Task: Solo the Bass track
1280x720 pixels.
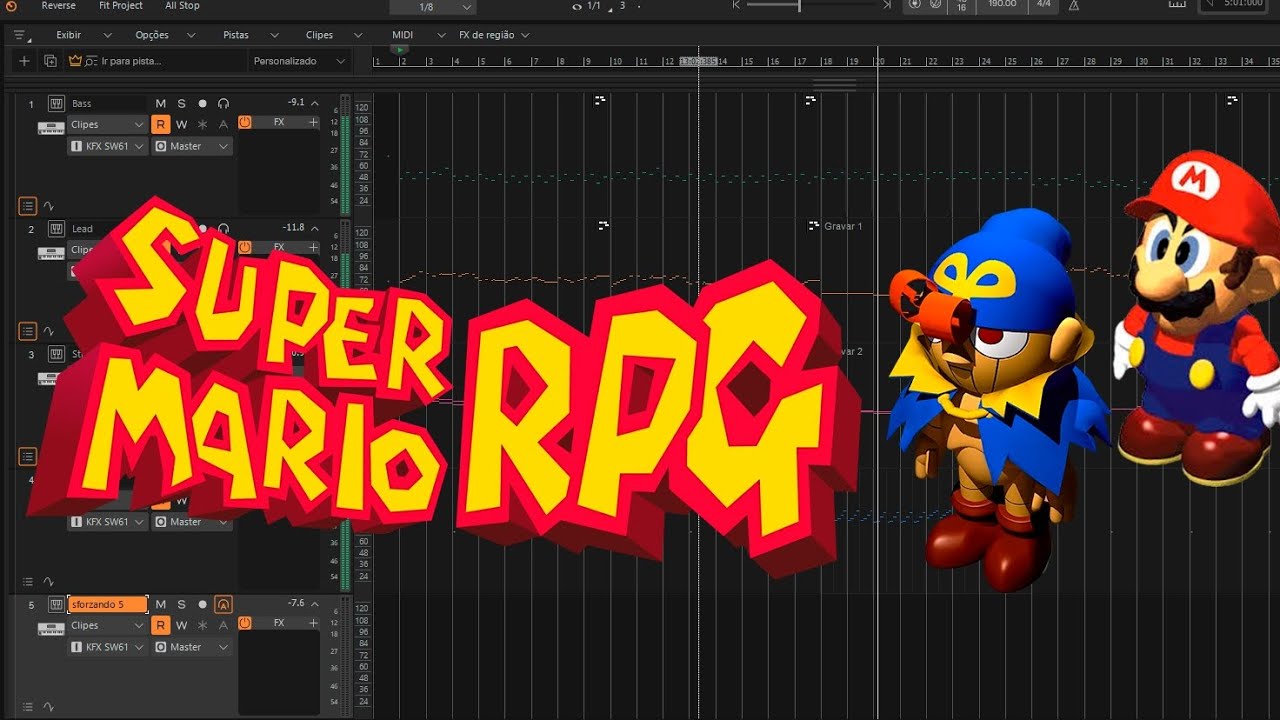Action: pos(181,103)
